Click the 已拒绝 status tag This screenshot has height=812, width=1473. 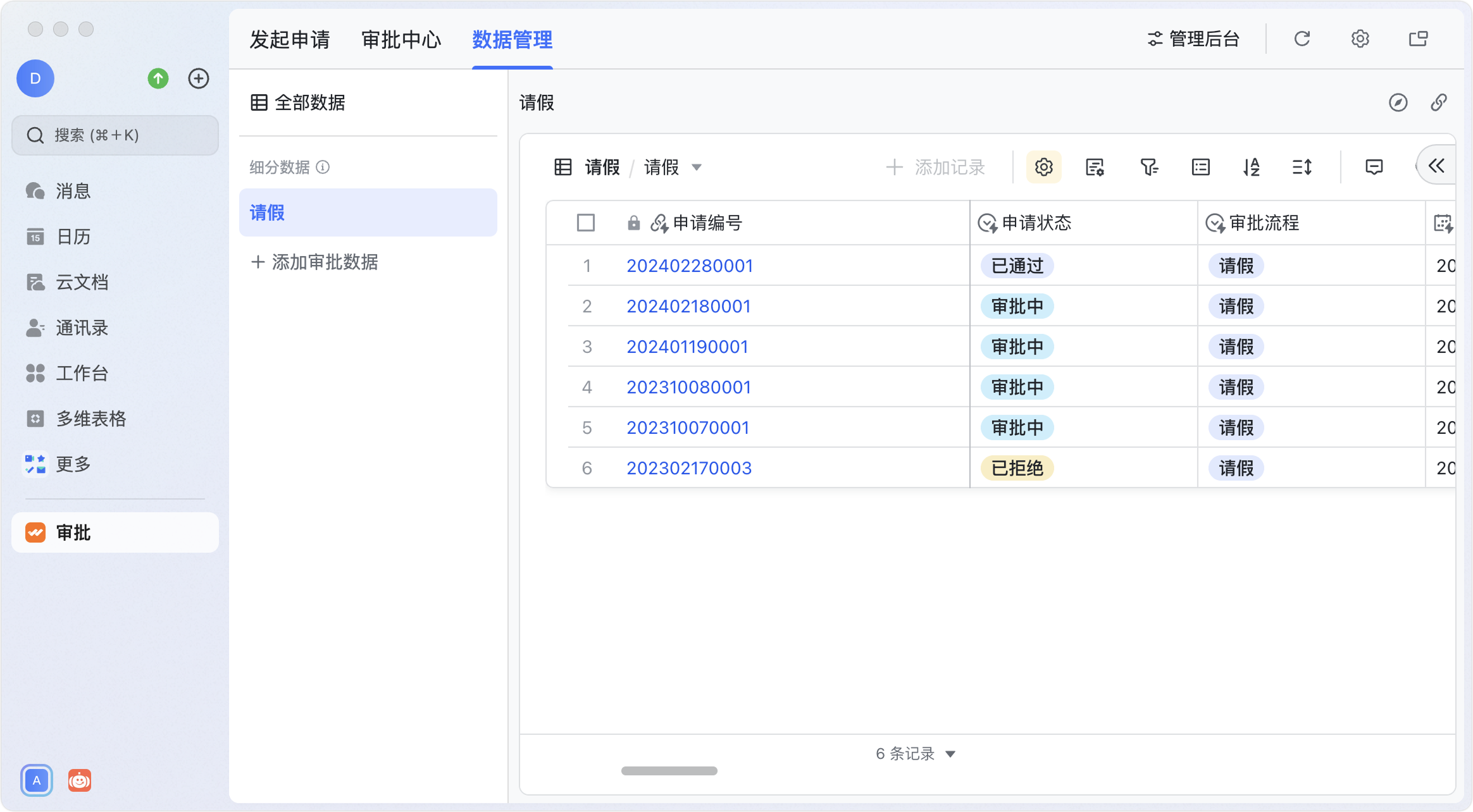click(1017, 468)
